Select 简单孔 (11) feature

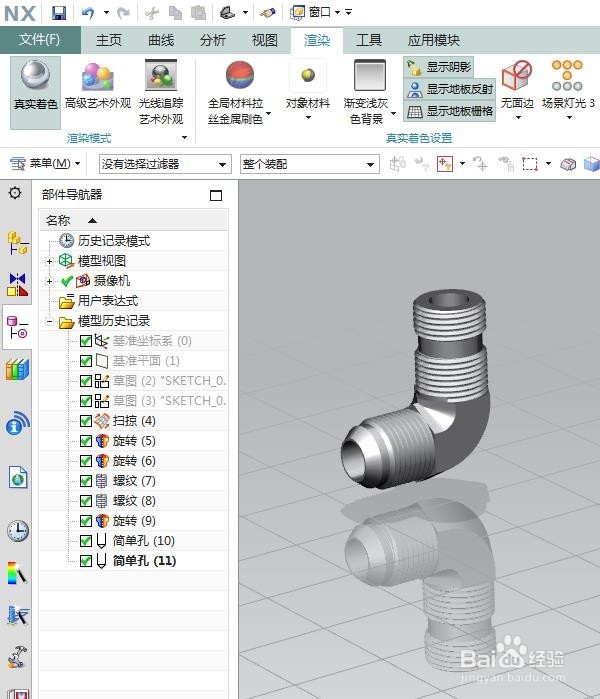(144, 561)
